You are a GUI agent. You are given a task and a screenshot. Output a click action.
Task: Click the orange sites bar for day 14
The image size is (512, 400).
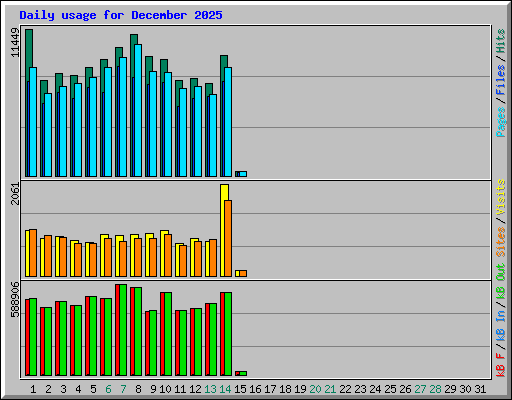coord(228,238)
